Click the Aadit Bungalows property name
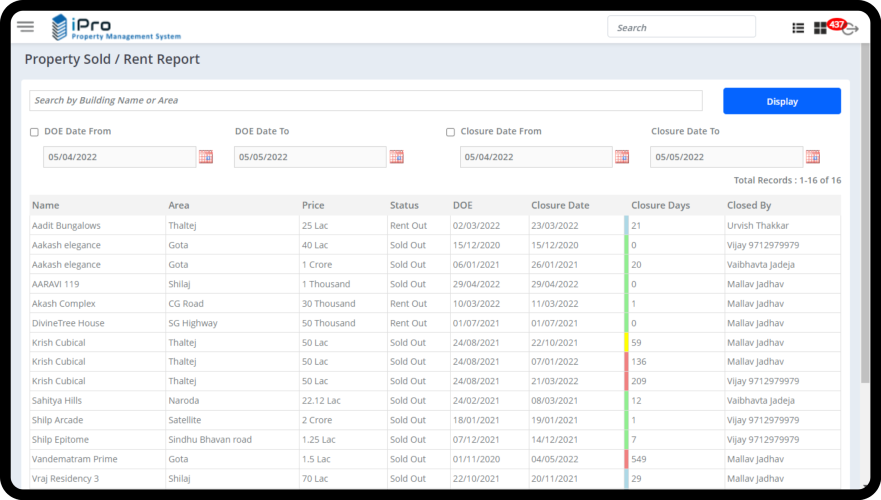This screenshot has width=881, height=500. point(66,226)
